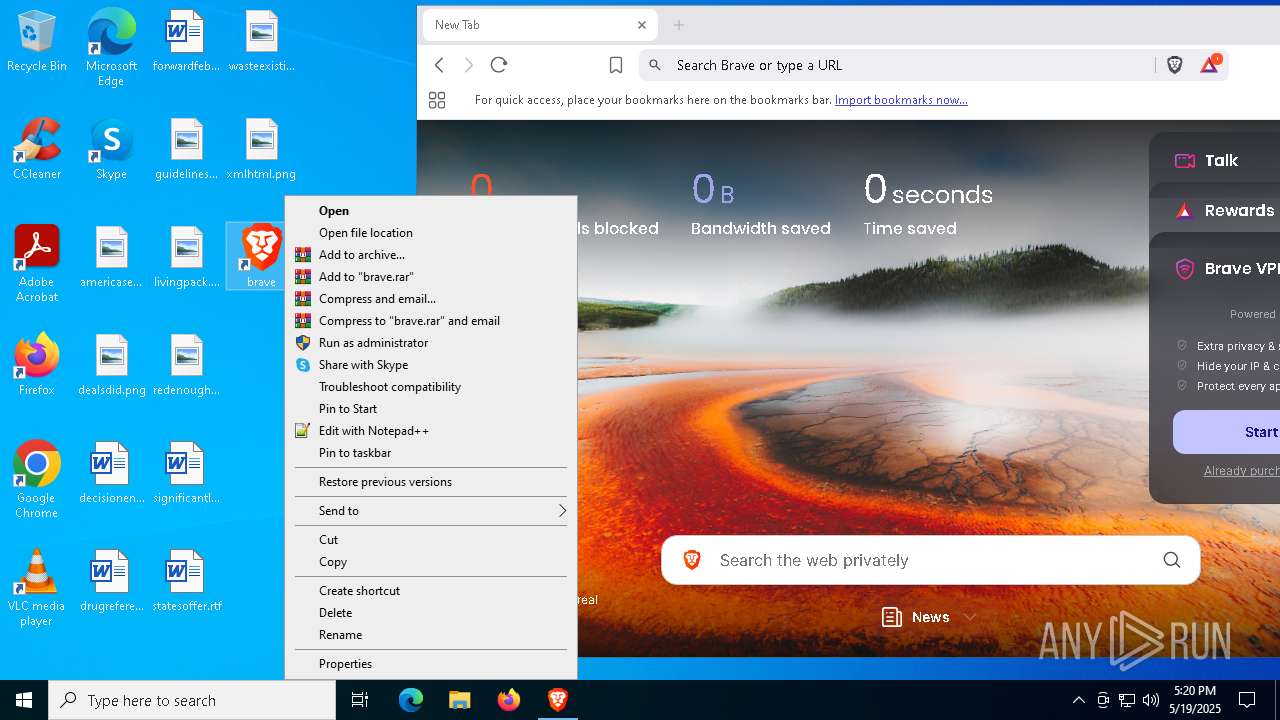
Task: Show hidden system tray icons
Action: [x=1078, y=700]
